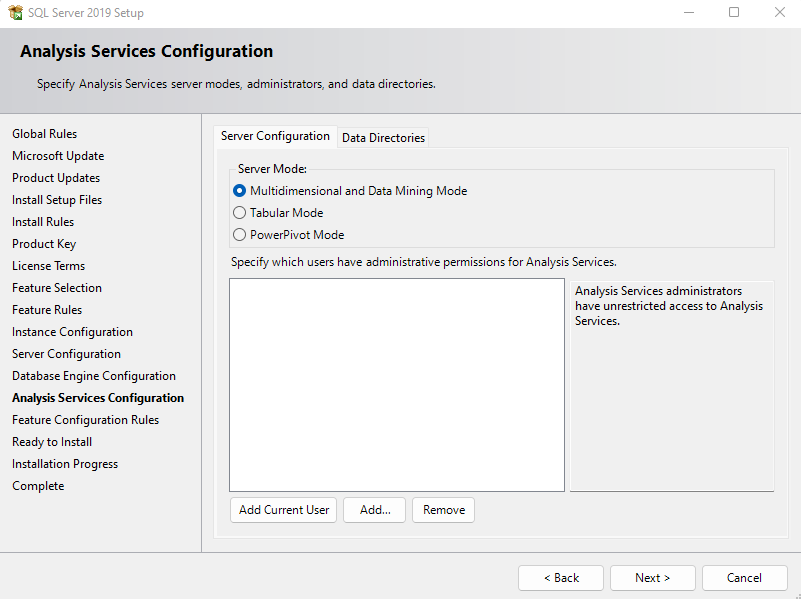Switch to the Data Directories tab
The height and width of the screenshot is (599, 801).
(383, 138)
